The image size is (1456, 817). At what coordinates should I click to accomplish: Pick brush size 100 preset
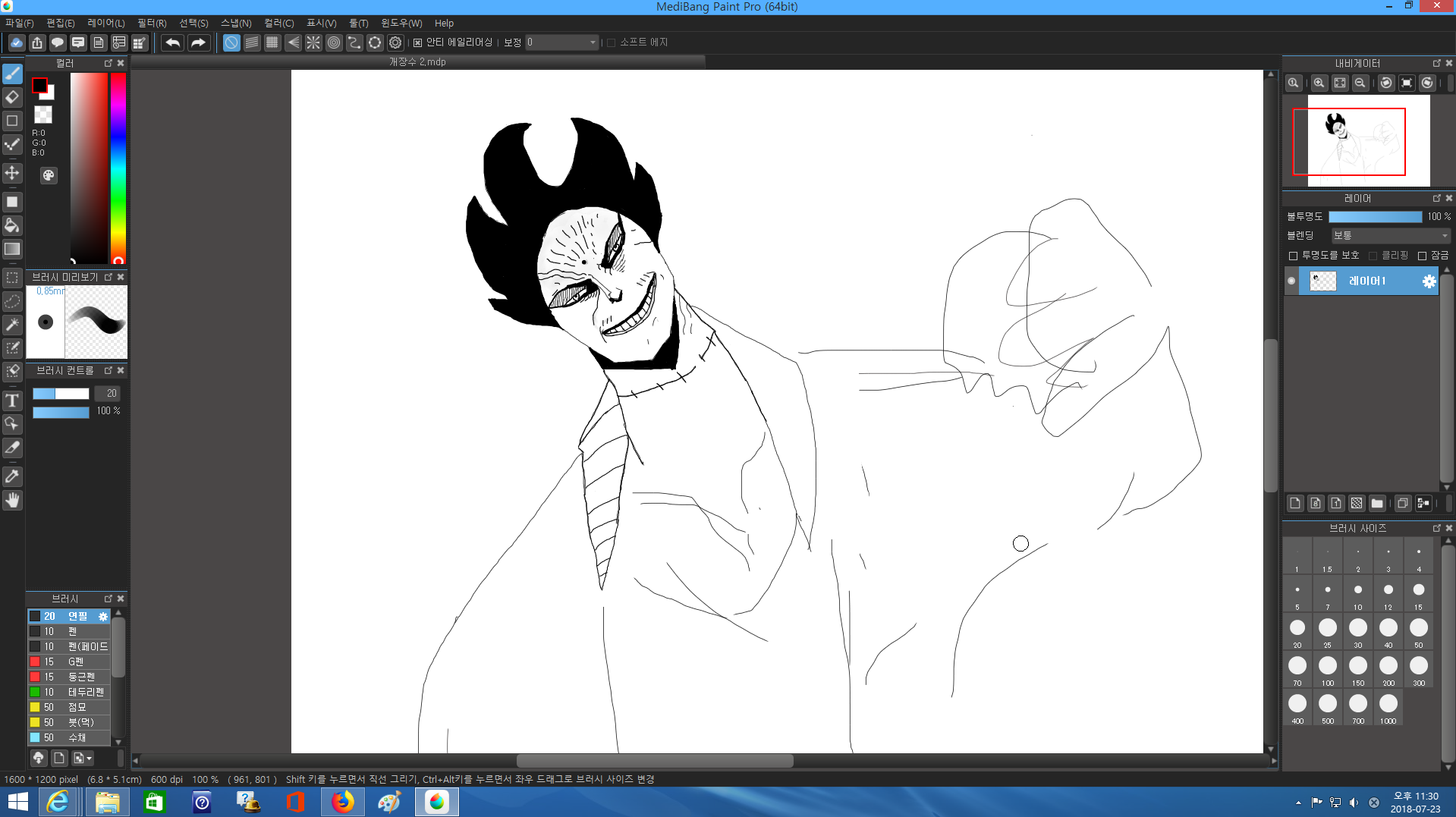pyautogui.click(x=1327, y=666)
